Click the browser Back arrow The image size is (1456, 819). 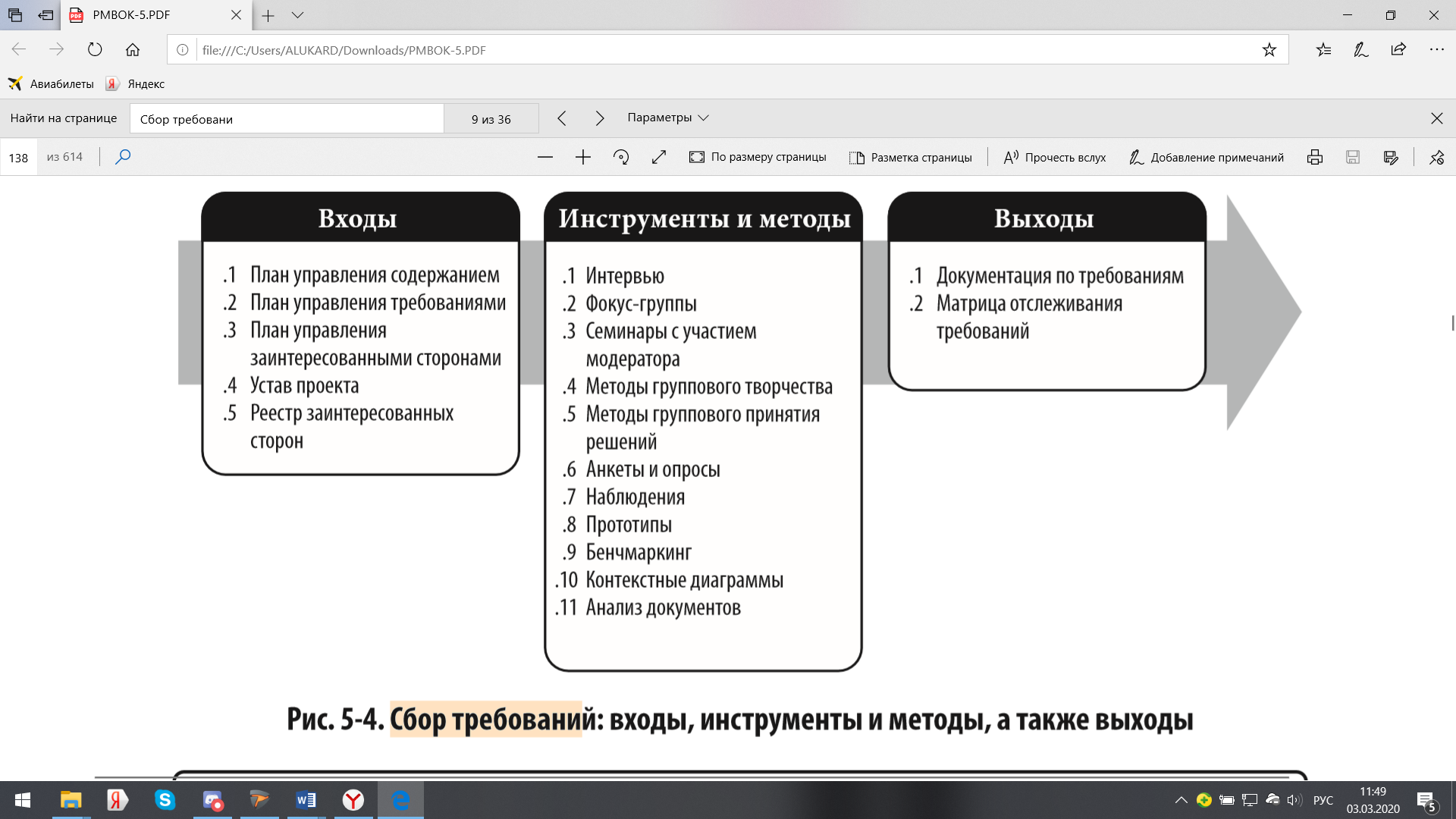click(19, 50)
